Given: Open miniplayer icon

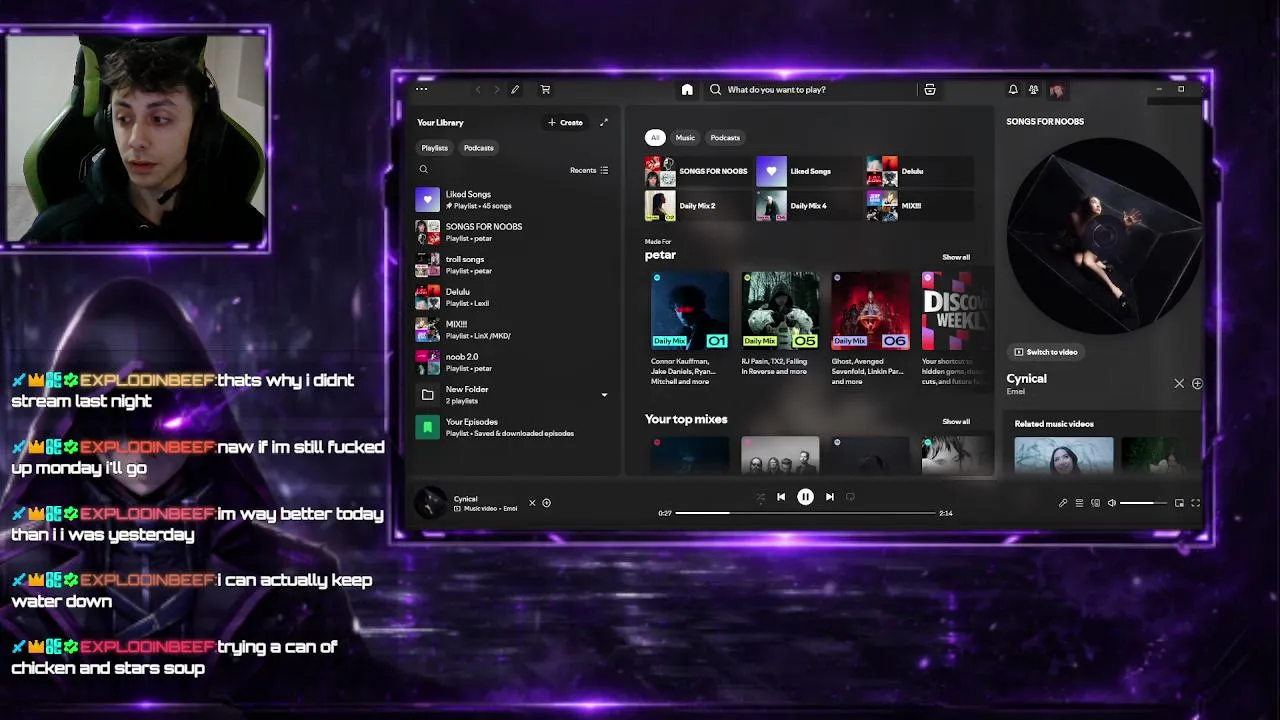Looking at the screenshot, I should (x=1179, y=503).
